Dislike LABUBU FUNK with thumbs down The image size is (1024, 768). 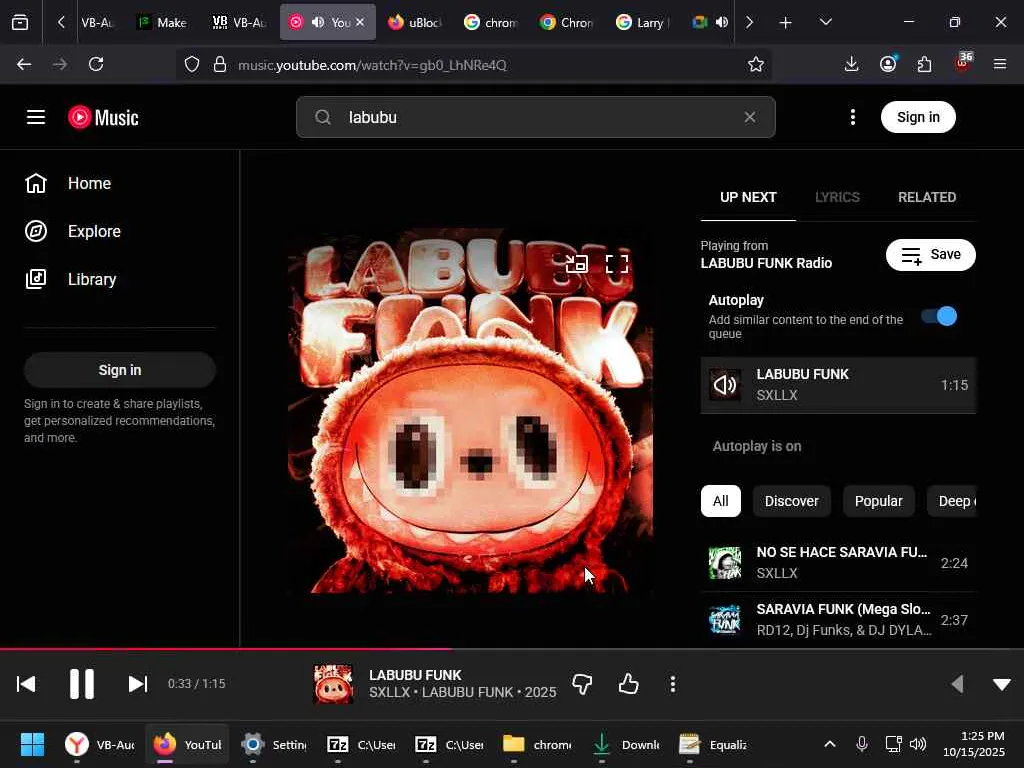tap(581, 684)
